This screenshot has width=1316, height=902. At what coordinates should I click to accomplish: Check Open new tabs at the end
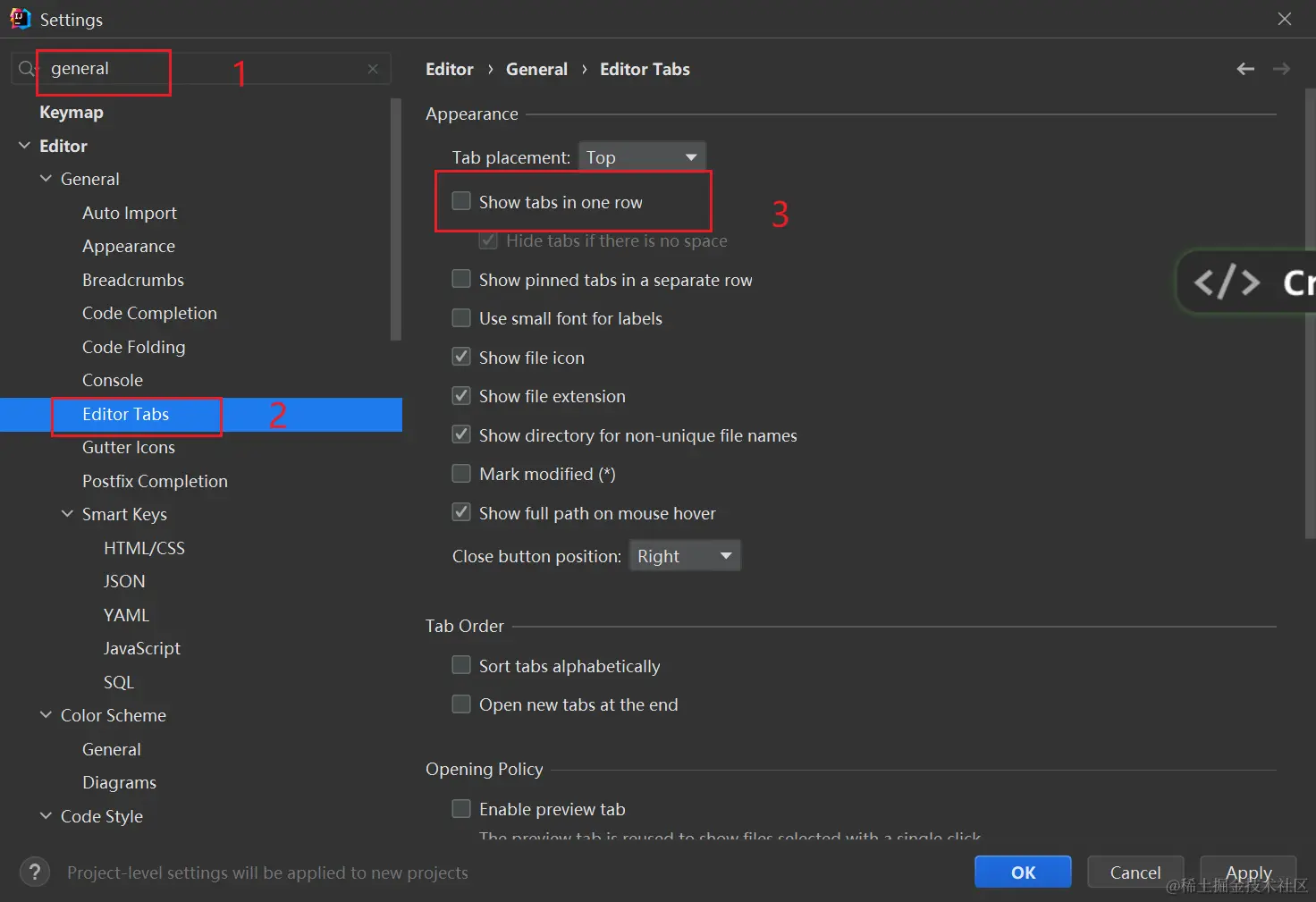pos(461,704)
